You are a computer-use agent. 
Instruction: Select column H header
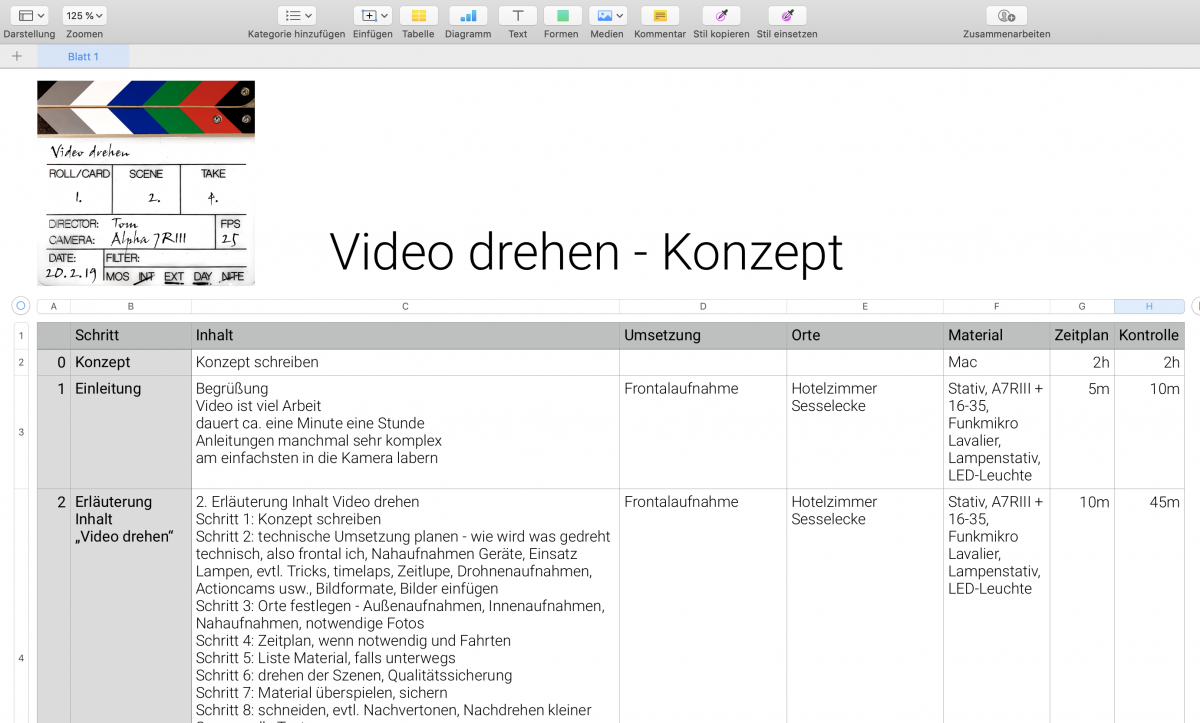[1149, 306]
